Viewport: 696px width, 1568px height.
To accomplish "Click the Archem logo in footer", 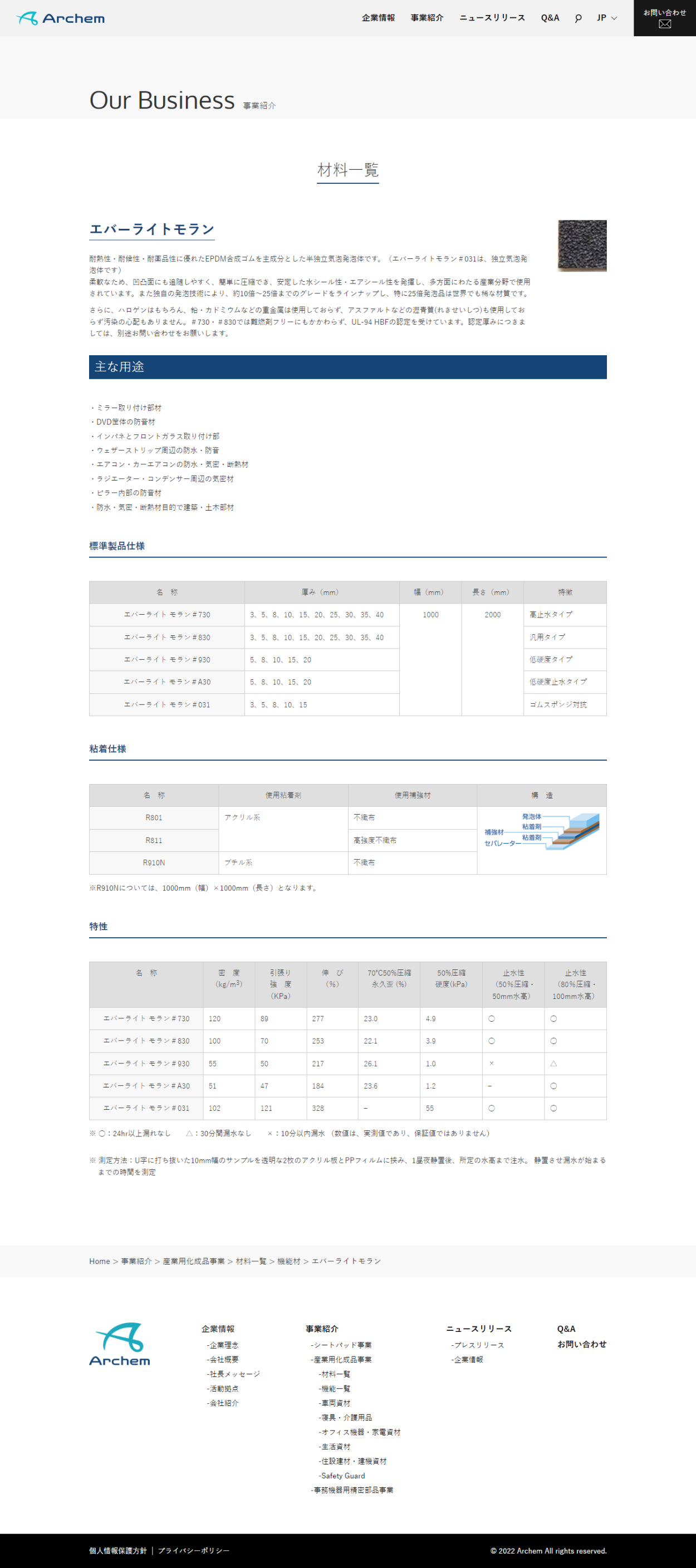I will tap(119, 1344).
